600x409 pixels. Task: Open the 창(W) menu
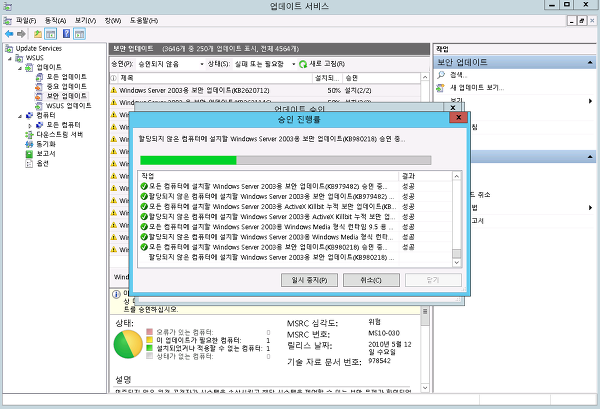click(113, 21)
